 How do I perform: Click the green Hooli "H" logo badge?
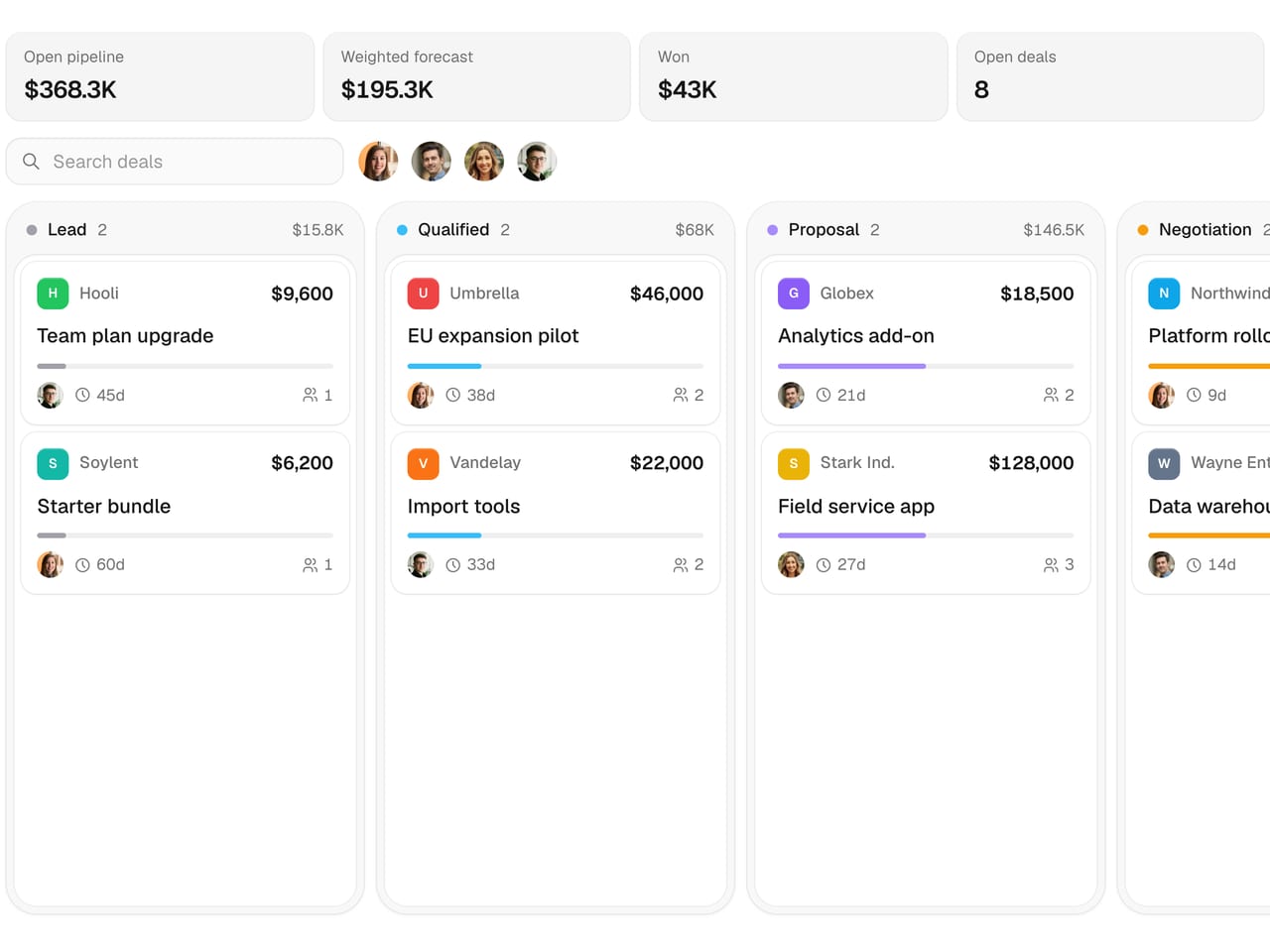pos(53,294)
